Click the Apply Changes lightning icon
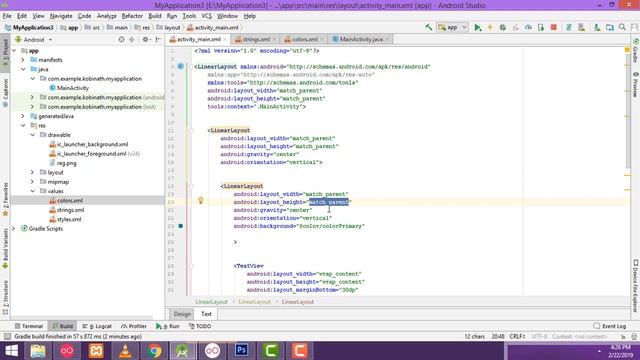Screen dimensions: 640x360 click(490, 27)
